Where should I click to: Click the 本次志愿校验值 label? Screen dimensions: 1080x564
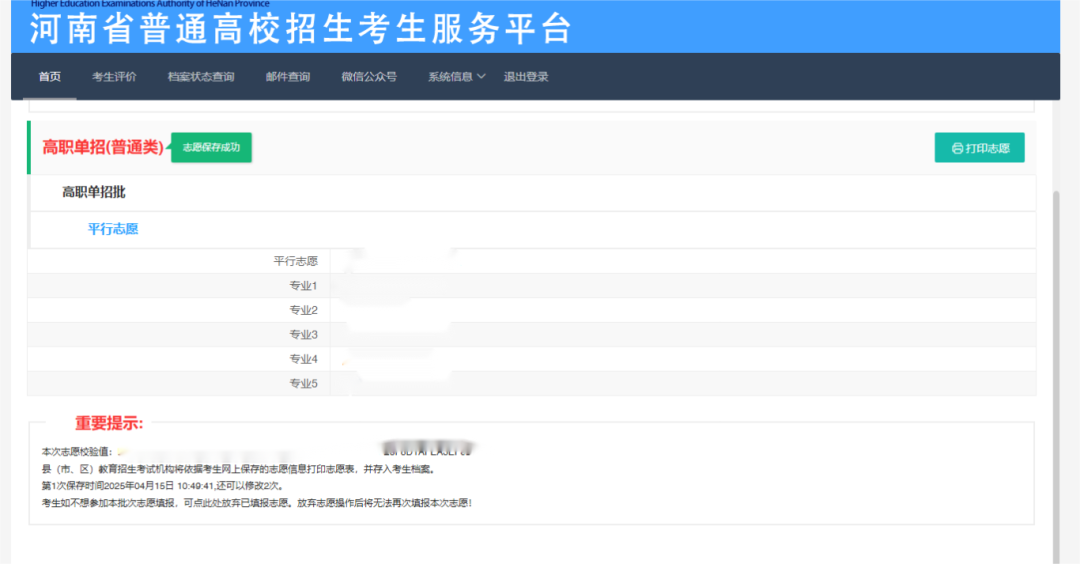(76, 452)
